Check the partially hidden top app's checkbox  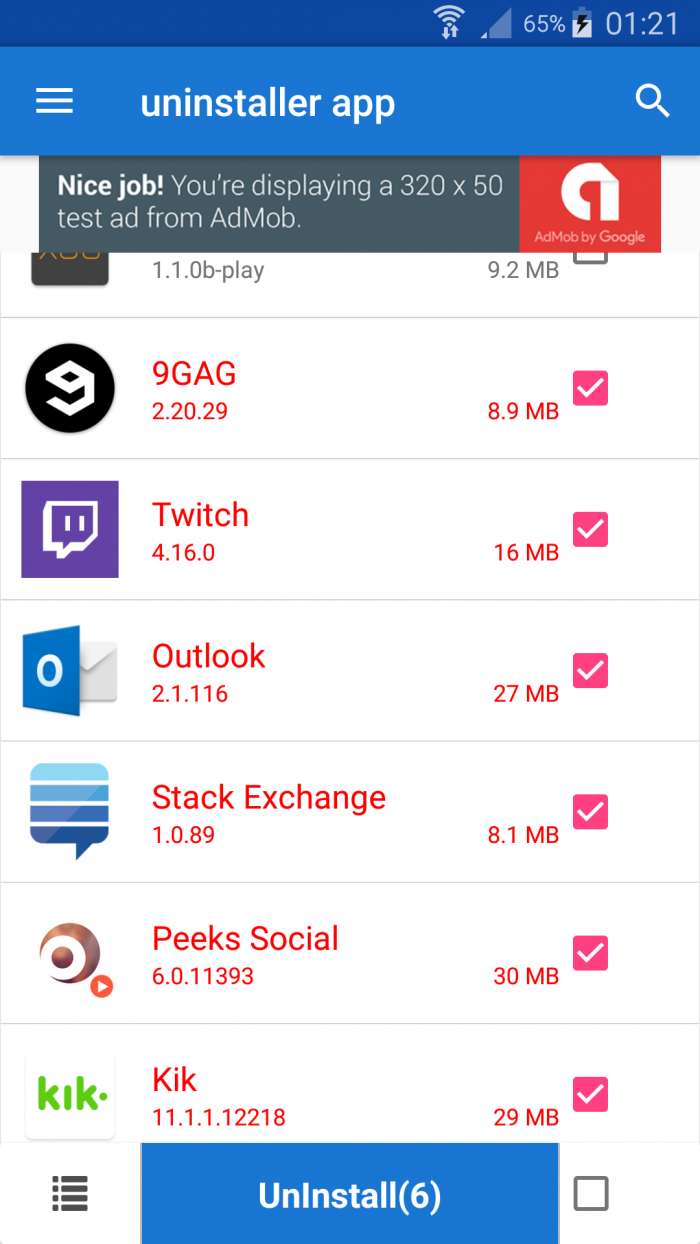point(590,258)
